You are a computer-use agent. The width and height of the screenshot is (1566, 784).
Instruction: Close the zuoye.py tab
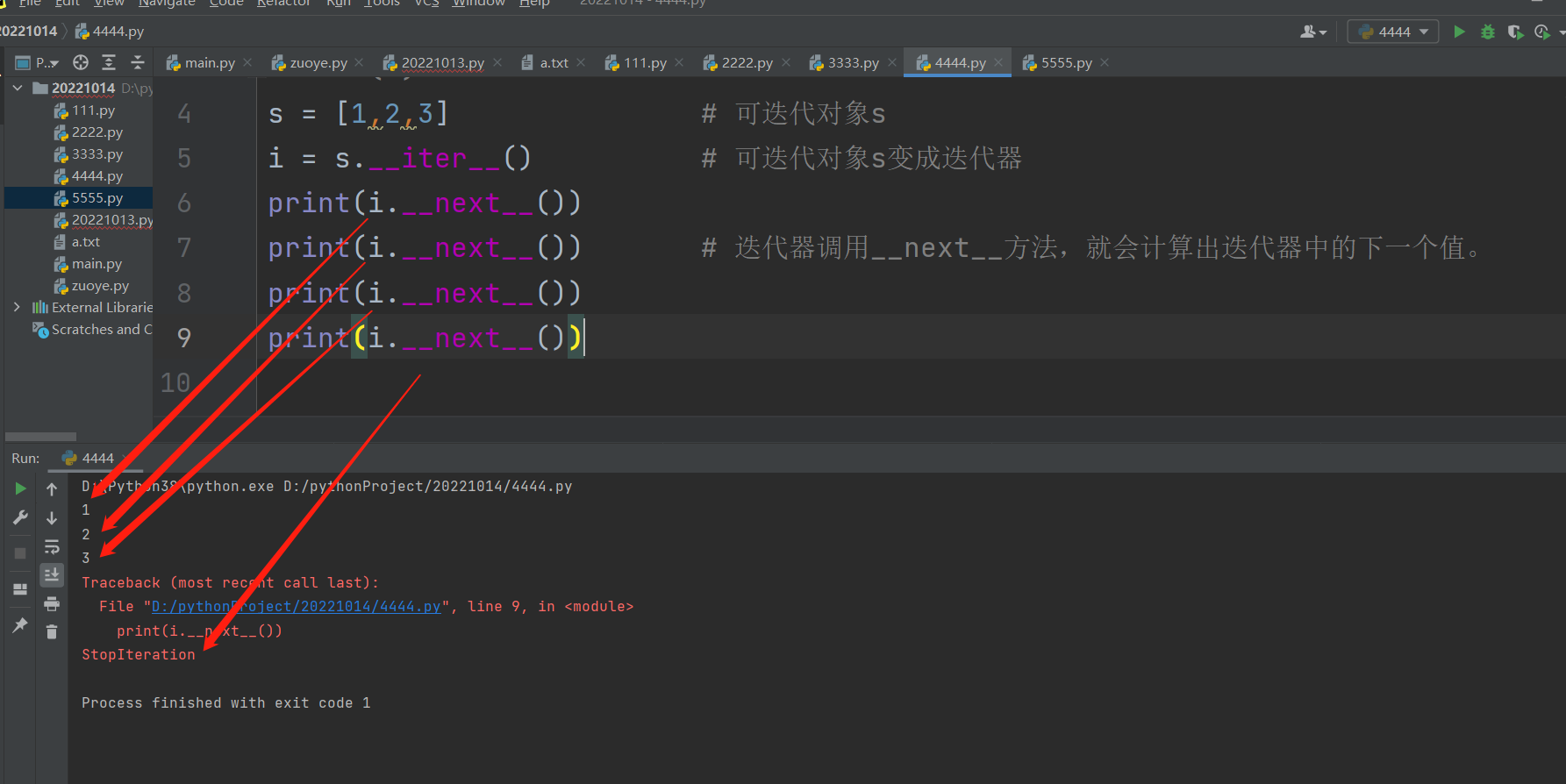pos(360,62)
